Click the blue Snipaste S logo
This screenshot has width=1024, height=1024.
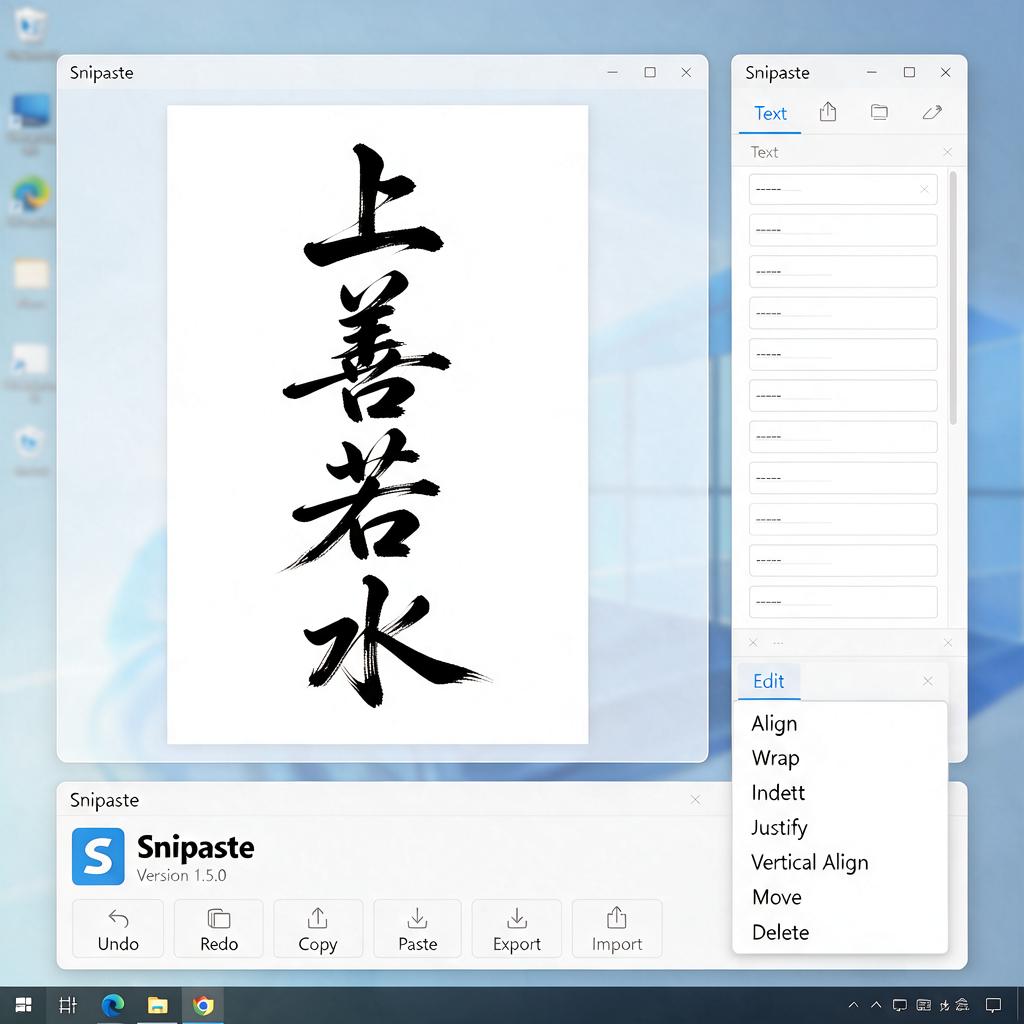coord(98,856)
